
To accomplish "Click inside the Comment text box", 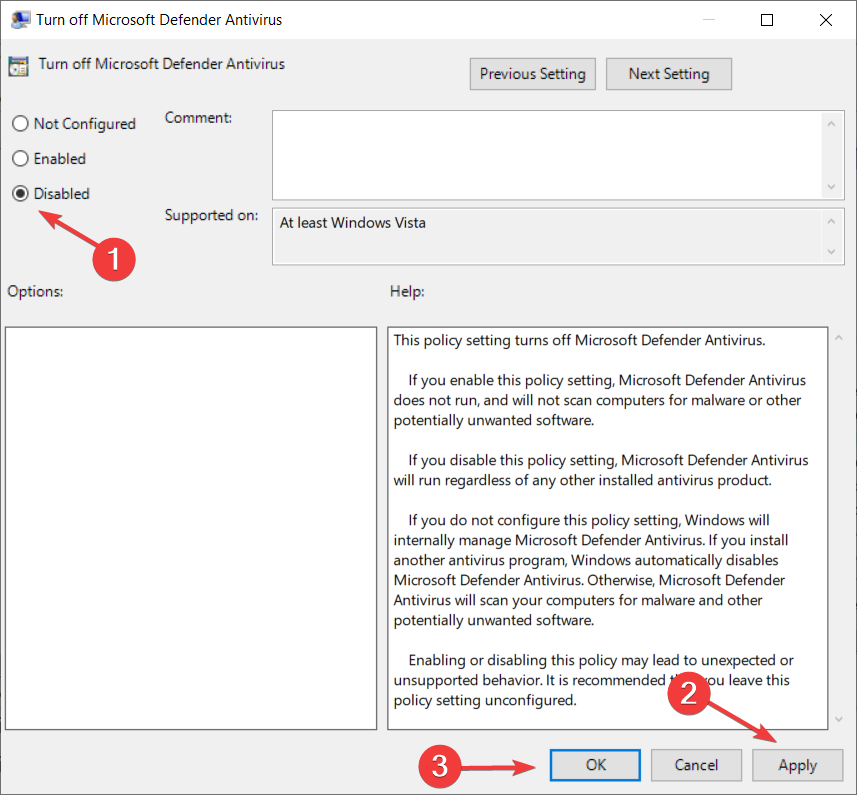I will click(547, 155).
